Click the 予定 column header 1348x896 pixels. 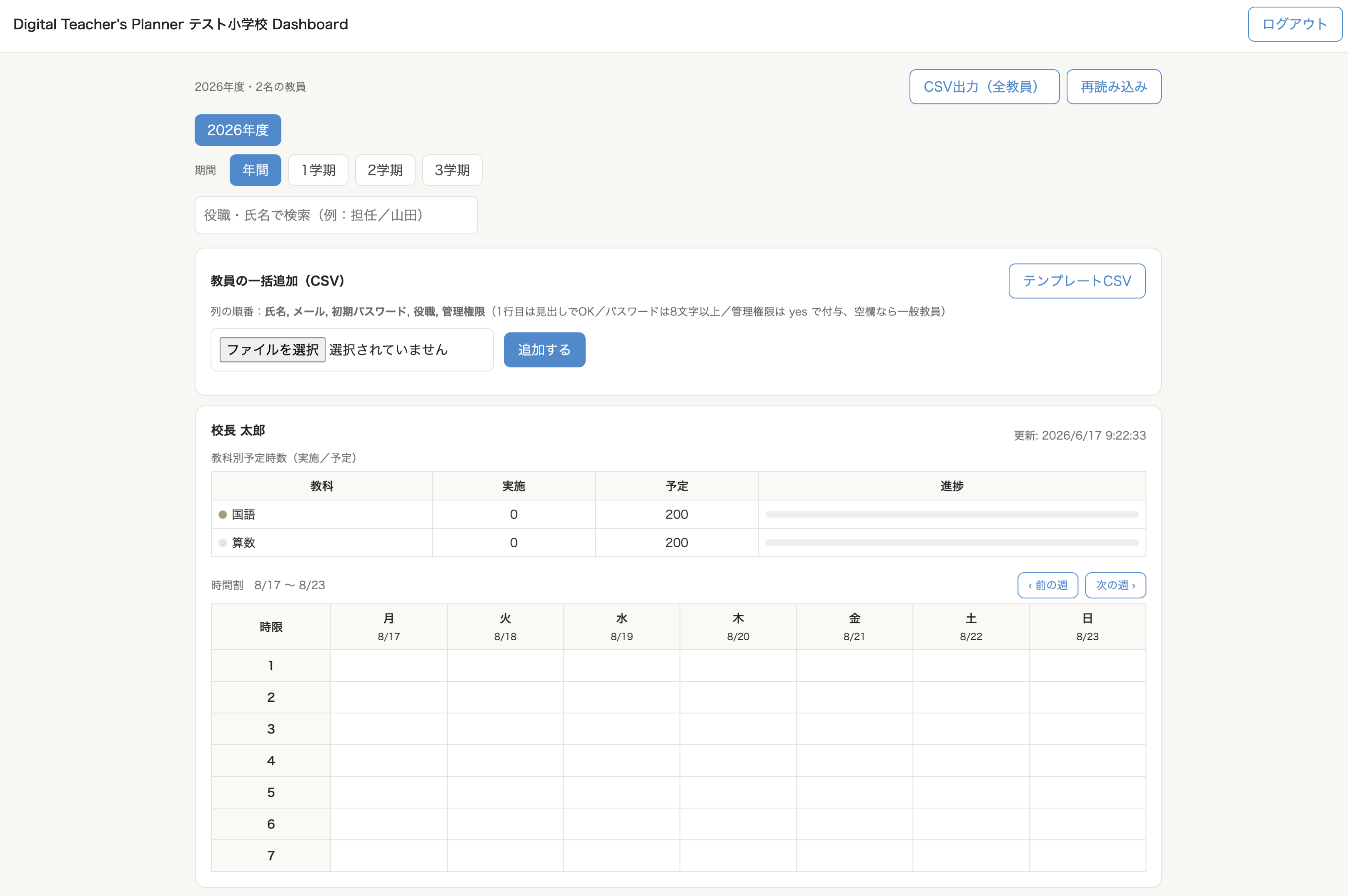tap(677, 486)
